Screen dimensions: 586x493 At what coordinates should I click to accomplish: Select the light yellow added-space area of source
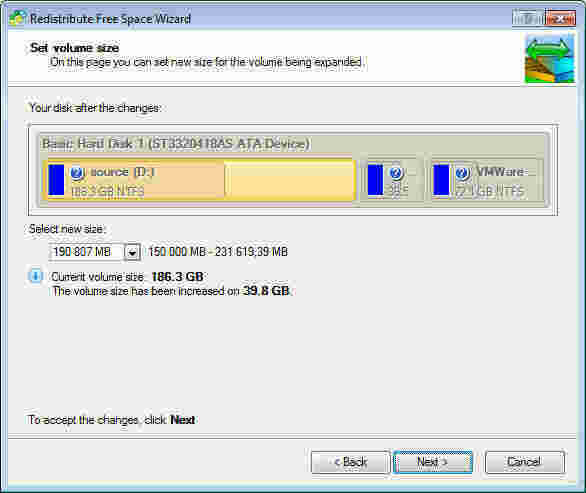click(289, 180)
